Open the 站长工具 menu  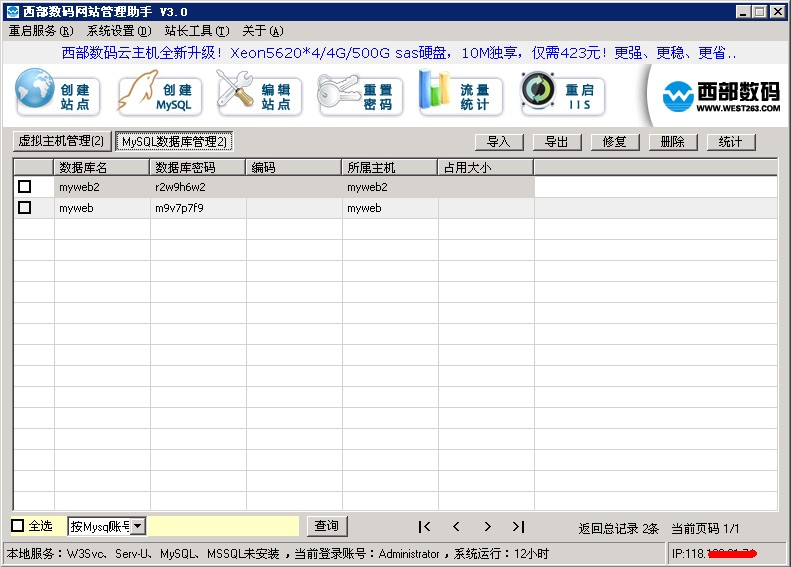tap(196, 31)
